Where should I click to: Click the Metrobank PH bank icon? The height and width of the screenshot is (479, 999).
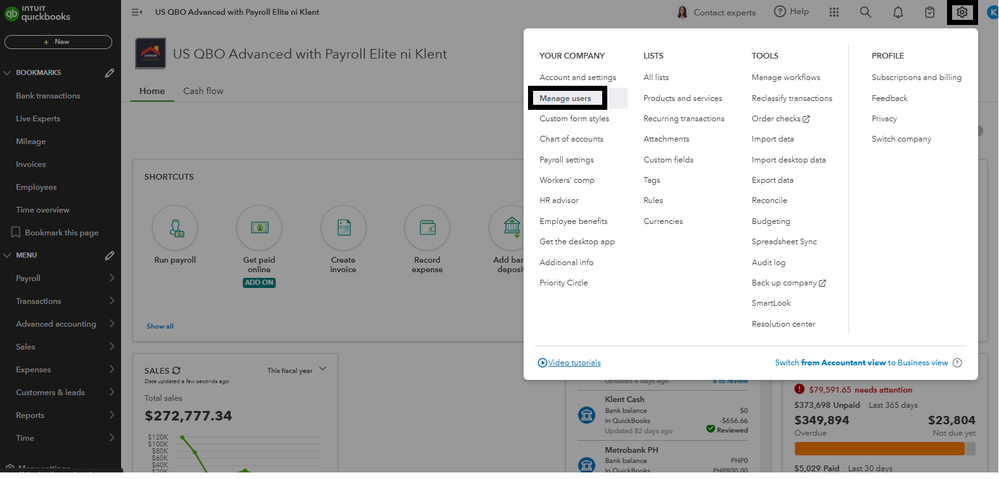586,464
